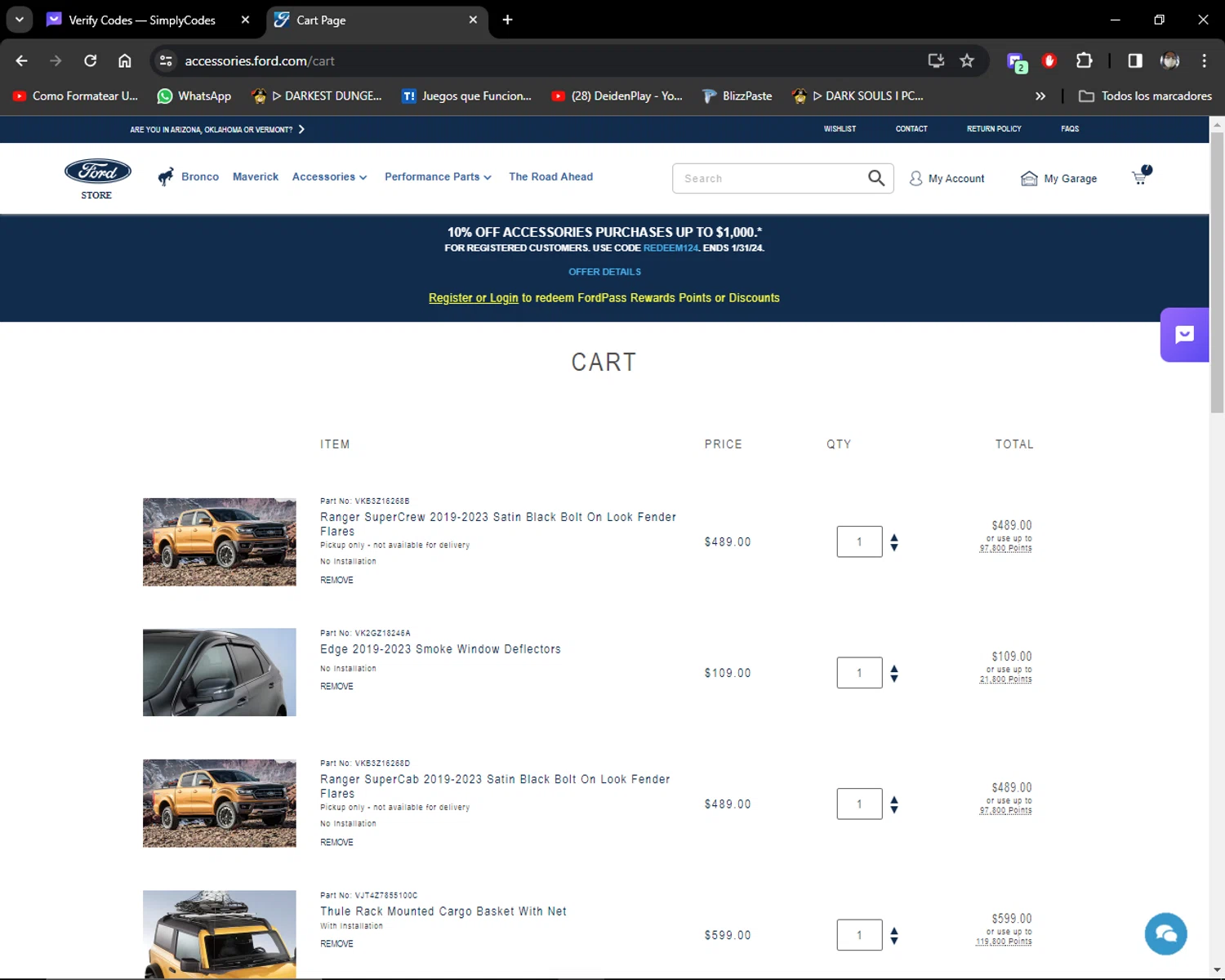The width and height of the screenshot is (1225, 980).
Task: Open the Ford Store logo homepage
Action: point(97,178)
